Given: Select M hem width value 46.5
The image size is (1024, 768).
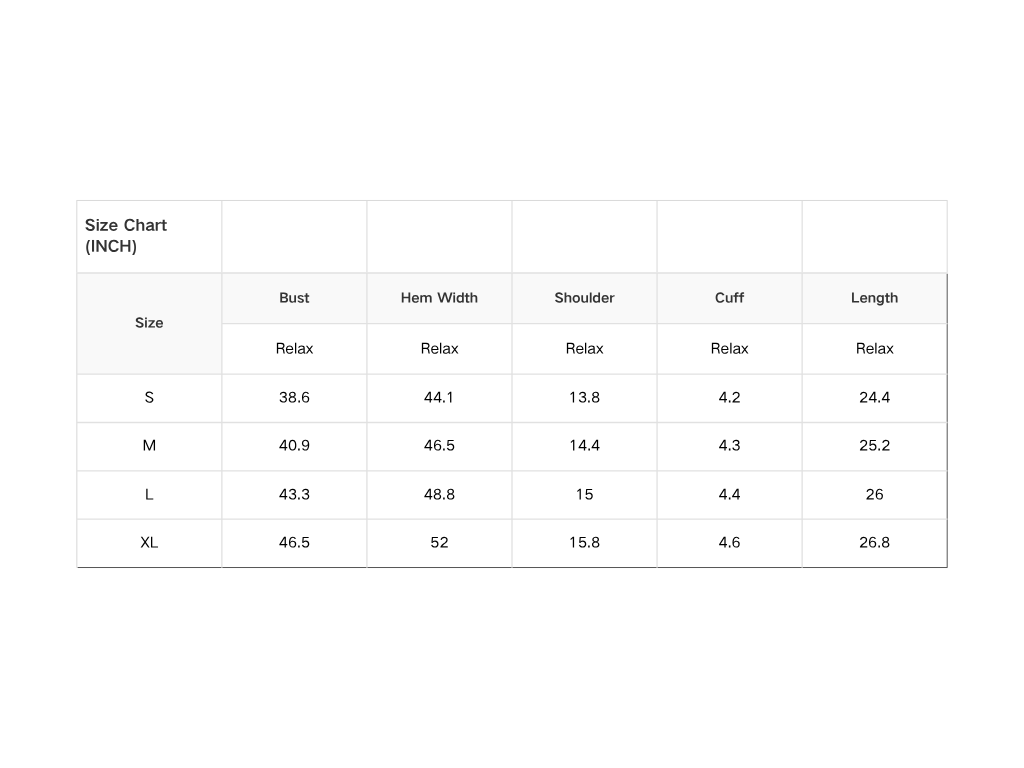Looking at the screenshot, I should [439, 446].
